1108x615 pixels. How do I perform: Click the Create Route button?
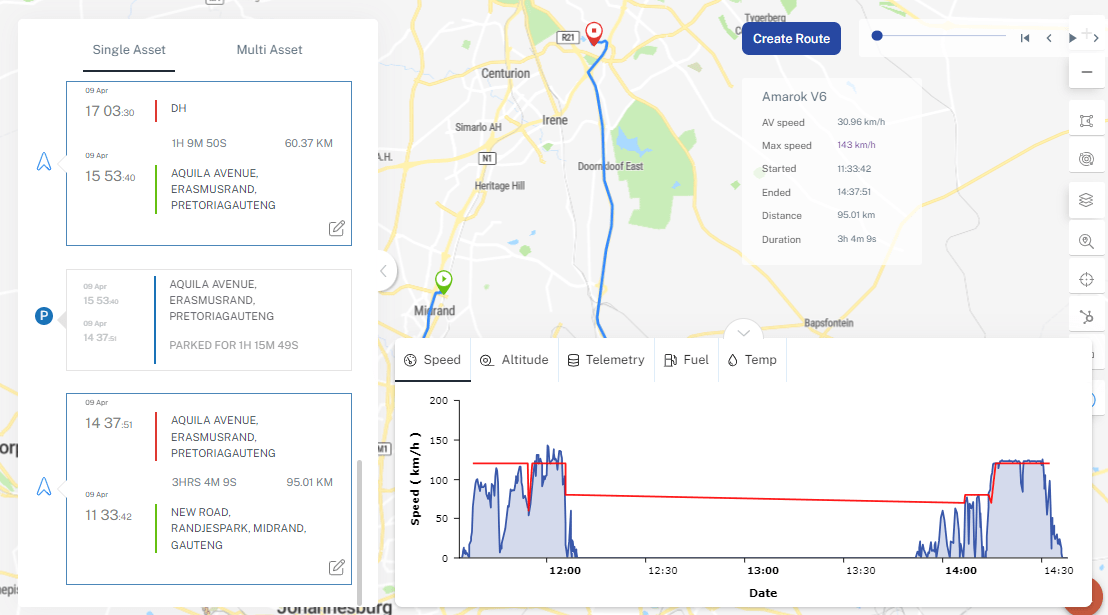pos(791,39)
